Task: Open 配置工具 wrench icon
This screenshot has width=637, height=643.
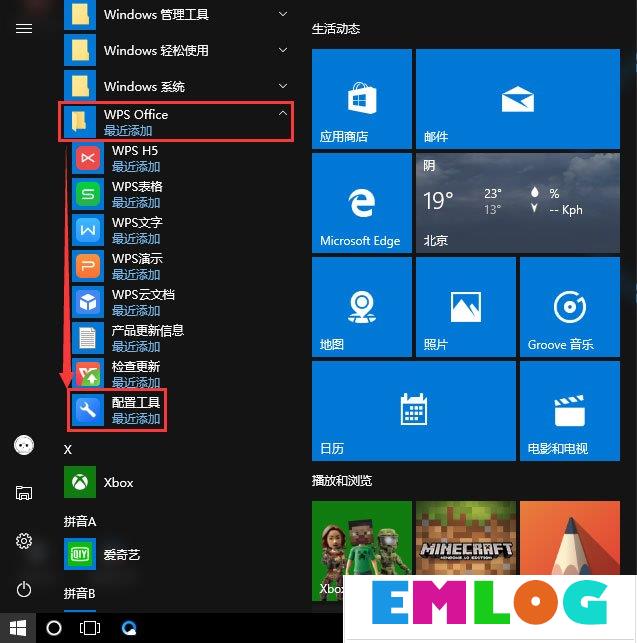Action: tap(88, 410)
